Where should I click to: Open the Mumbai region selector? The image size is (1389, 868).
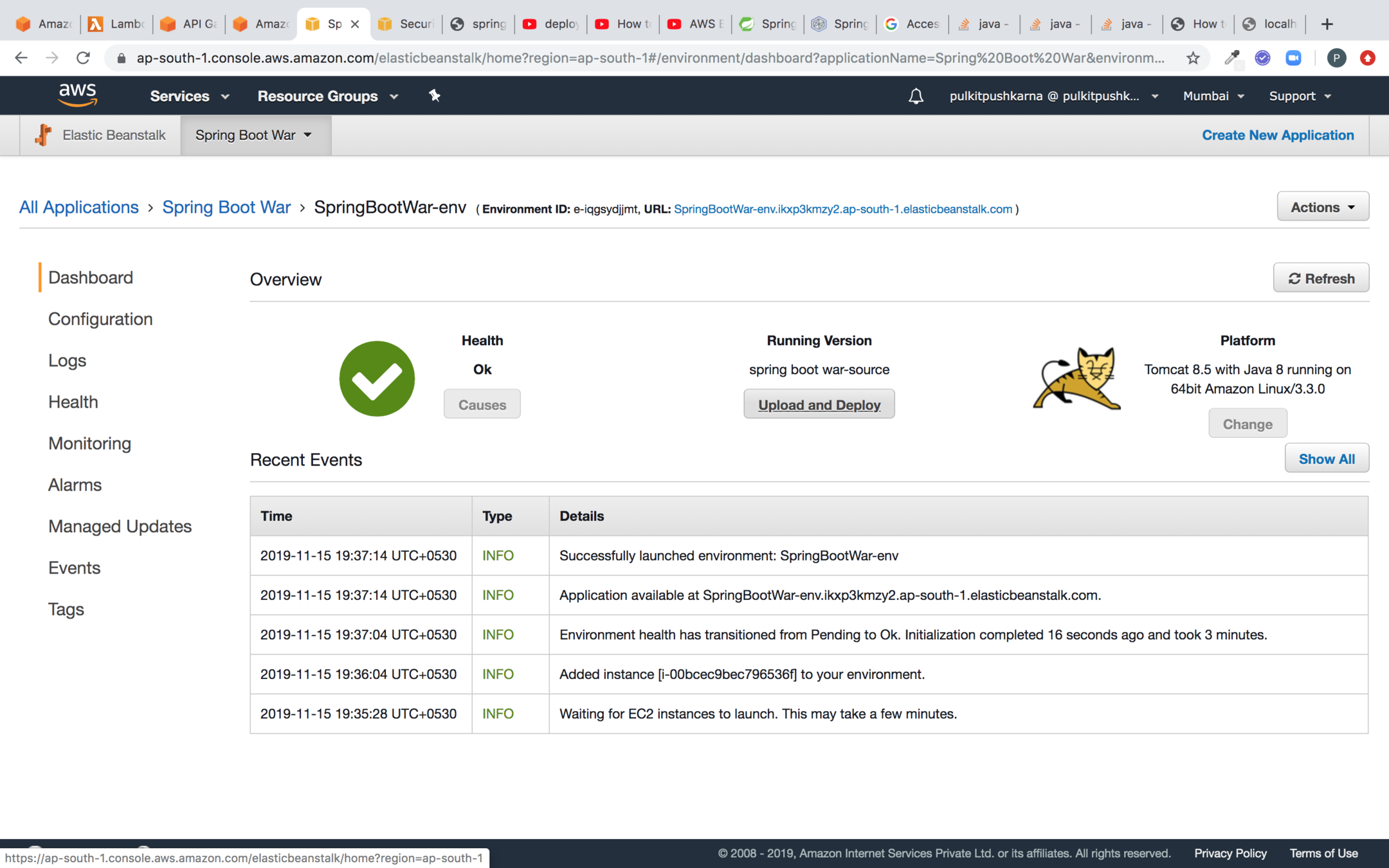[x=1213, y=96]
